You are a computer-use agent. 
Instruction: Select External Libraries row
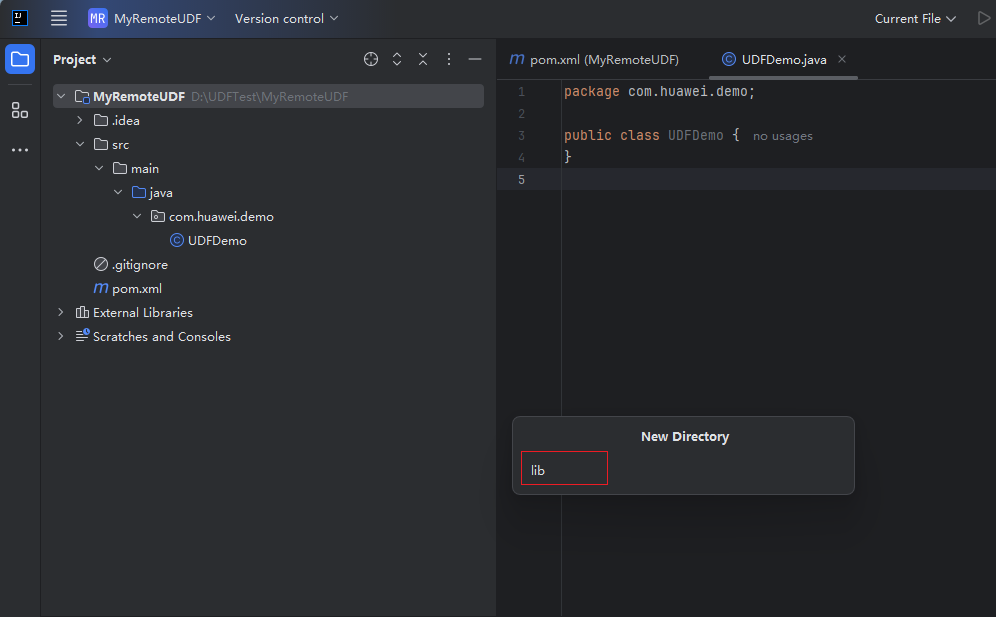(268, 312)
